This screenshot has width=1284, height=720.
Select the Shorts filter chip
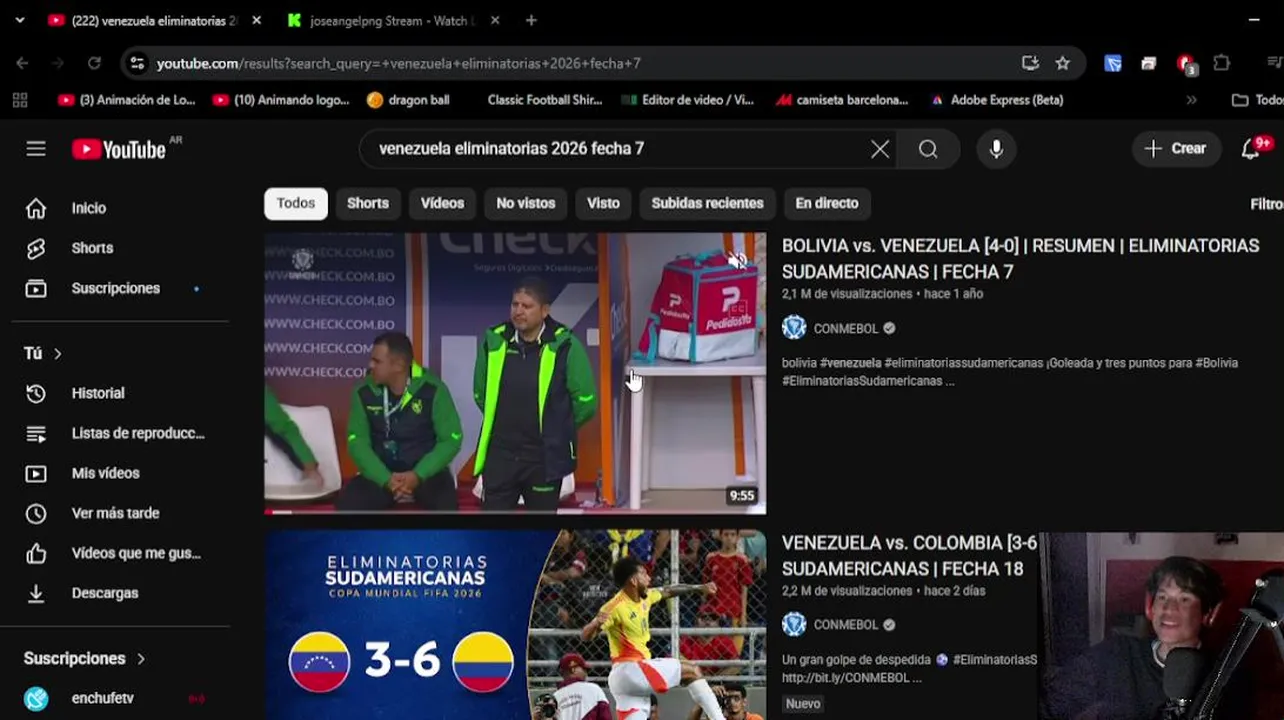pyautogui.click(x=368, y=203)
